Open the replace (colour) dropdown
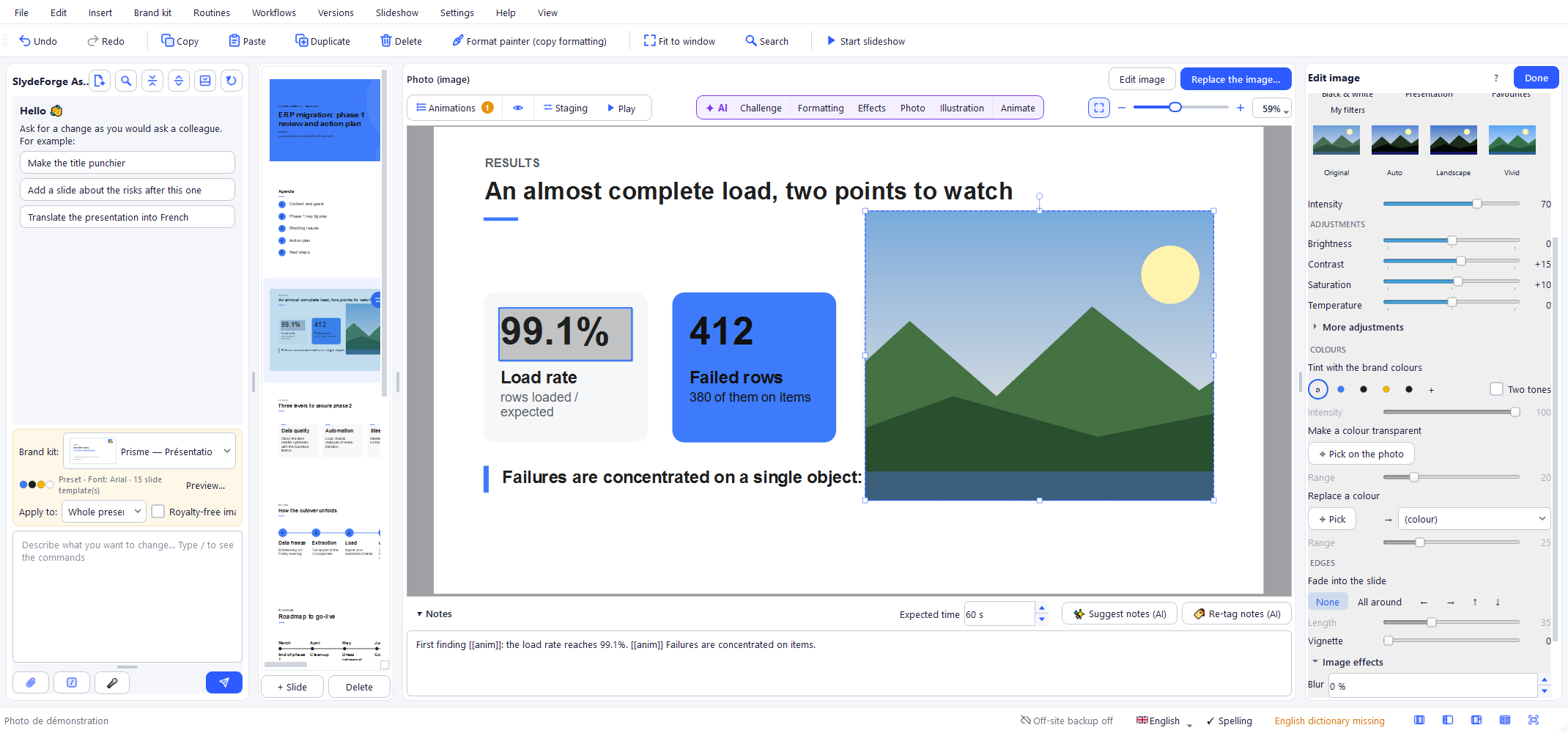The image size is (1568, 733). [x=1473, y=519]
